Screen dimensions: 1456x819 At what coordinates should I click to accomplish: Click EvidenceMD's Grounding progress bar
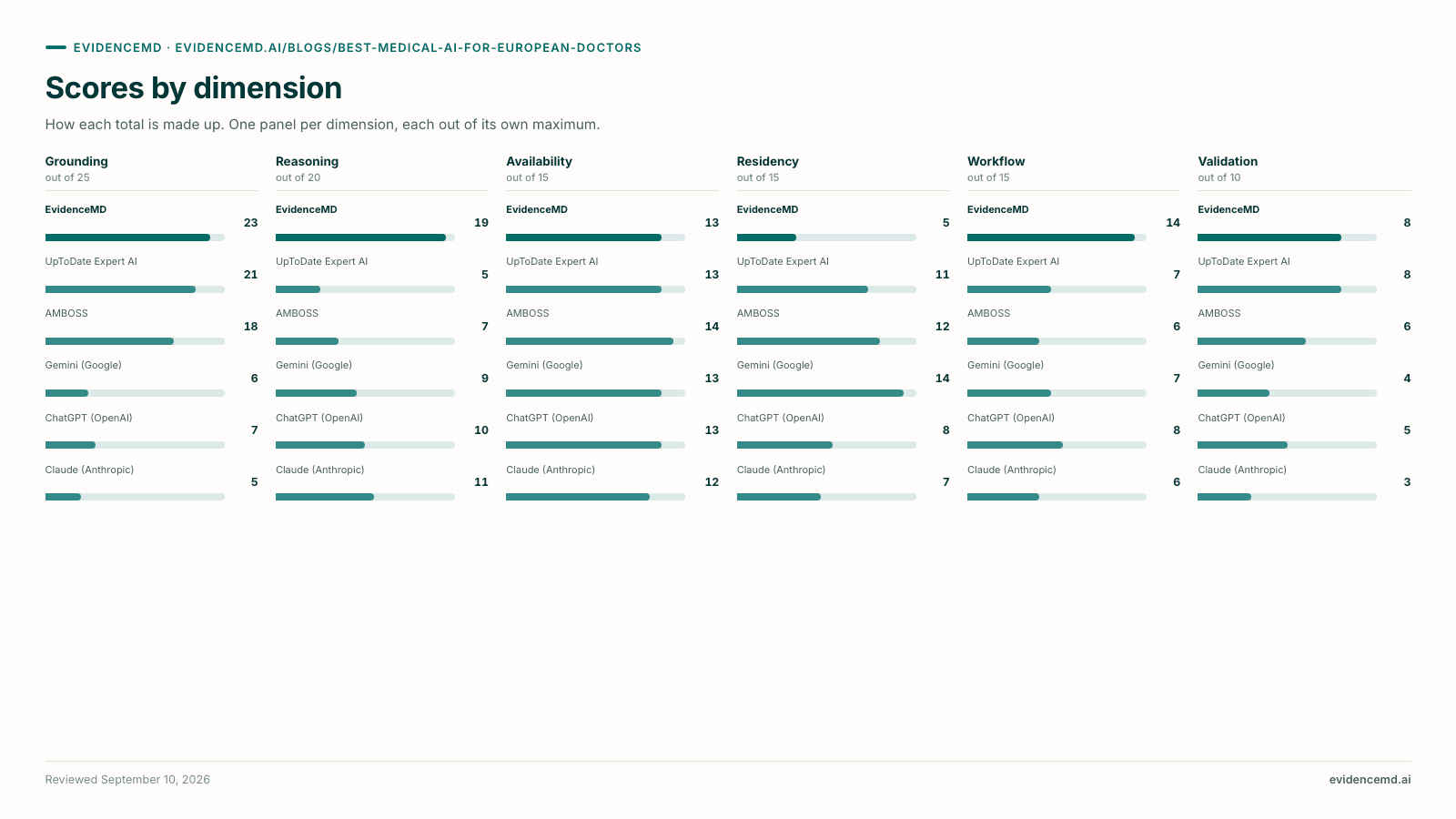coord(135,238)
